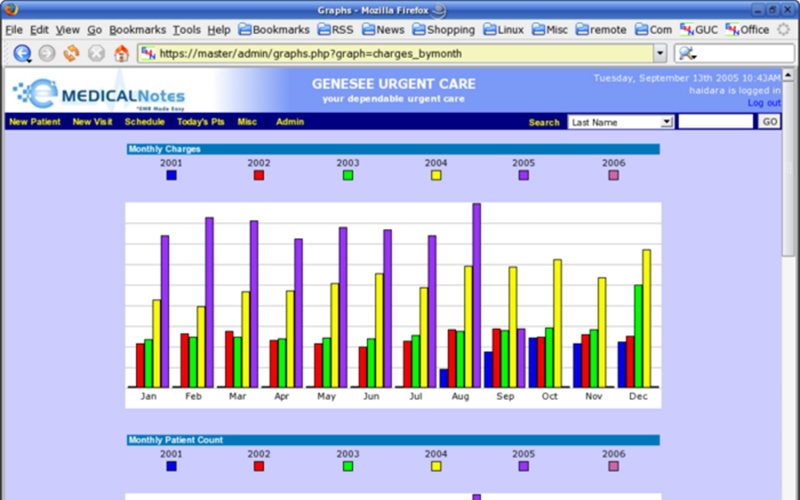Open the Shopping bookmarks folder
800x500 pixels.
point(443,30)
